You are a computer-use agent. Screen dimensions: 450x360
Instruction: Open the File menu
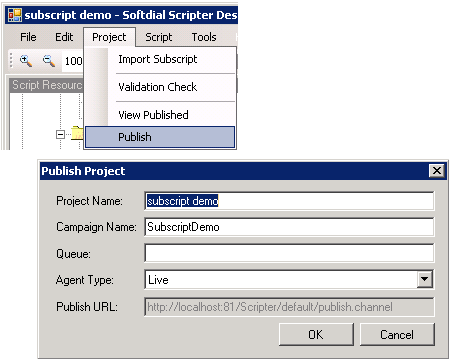(28, 37)
